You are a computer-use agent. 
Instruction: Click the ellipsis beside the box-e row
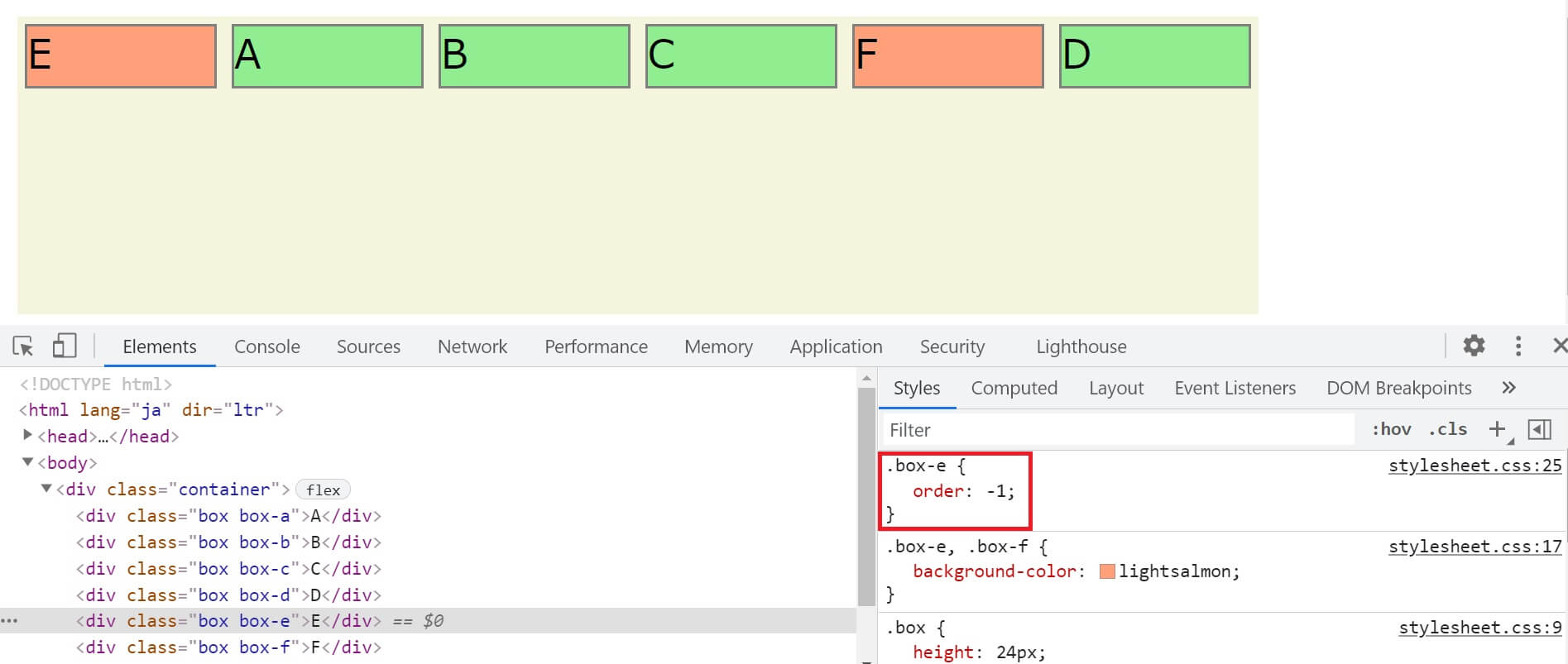point(9,620)
